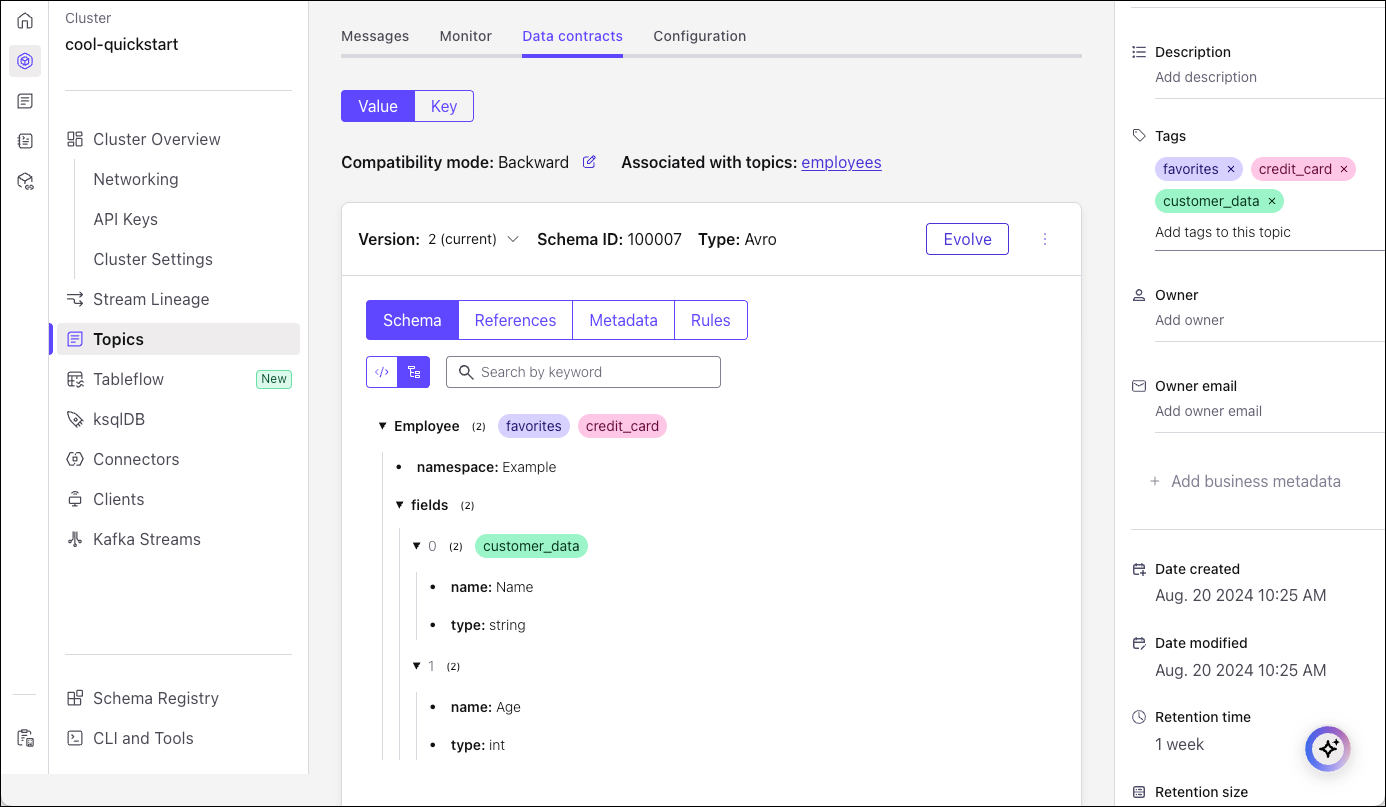The width and height of the screenshot is (1386, 807).
Task: Switch to the Configuration tab
Action: coord(699,36)
